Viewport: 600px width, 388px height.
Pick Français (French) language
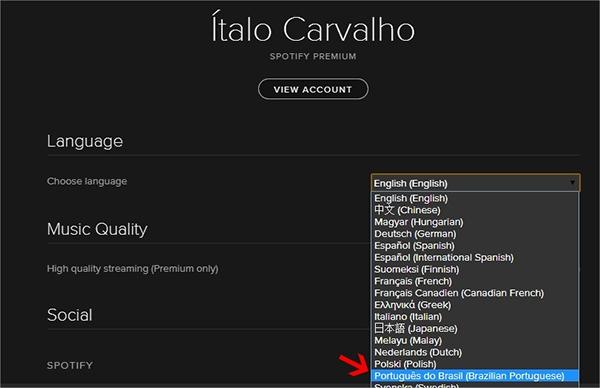click(x=474, y=281)
